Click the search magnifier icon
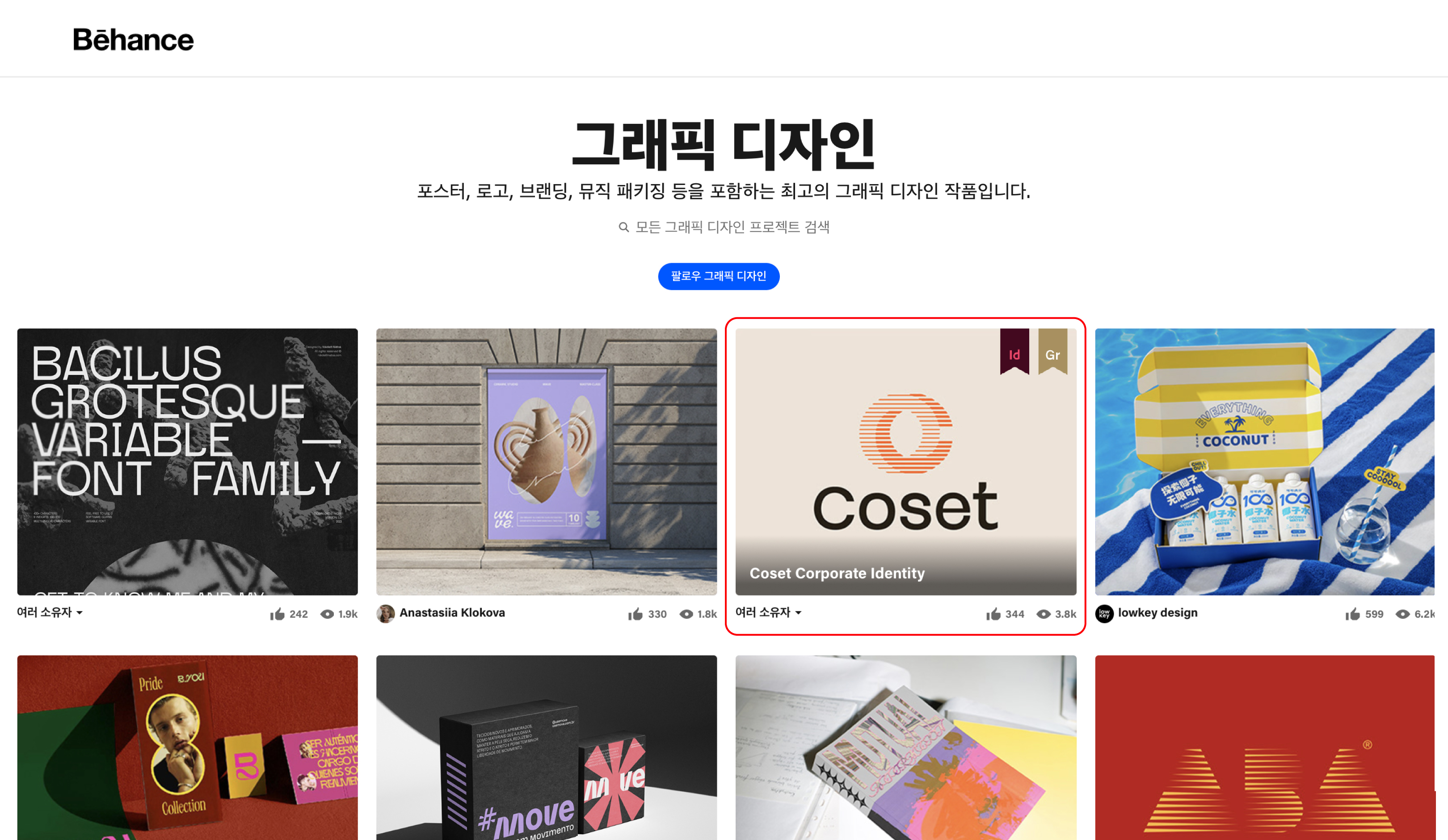Screen dimensions: 1448x840 pos(623,227)
